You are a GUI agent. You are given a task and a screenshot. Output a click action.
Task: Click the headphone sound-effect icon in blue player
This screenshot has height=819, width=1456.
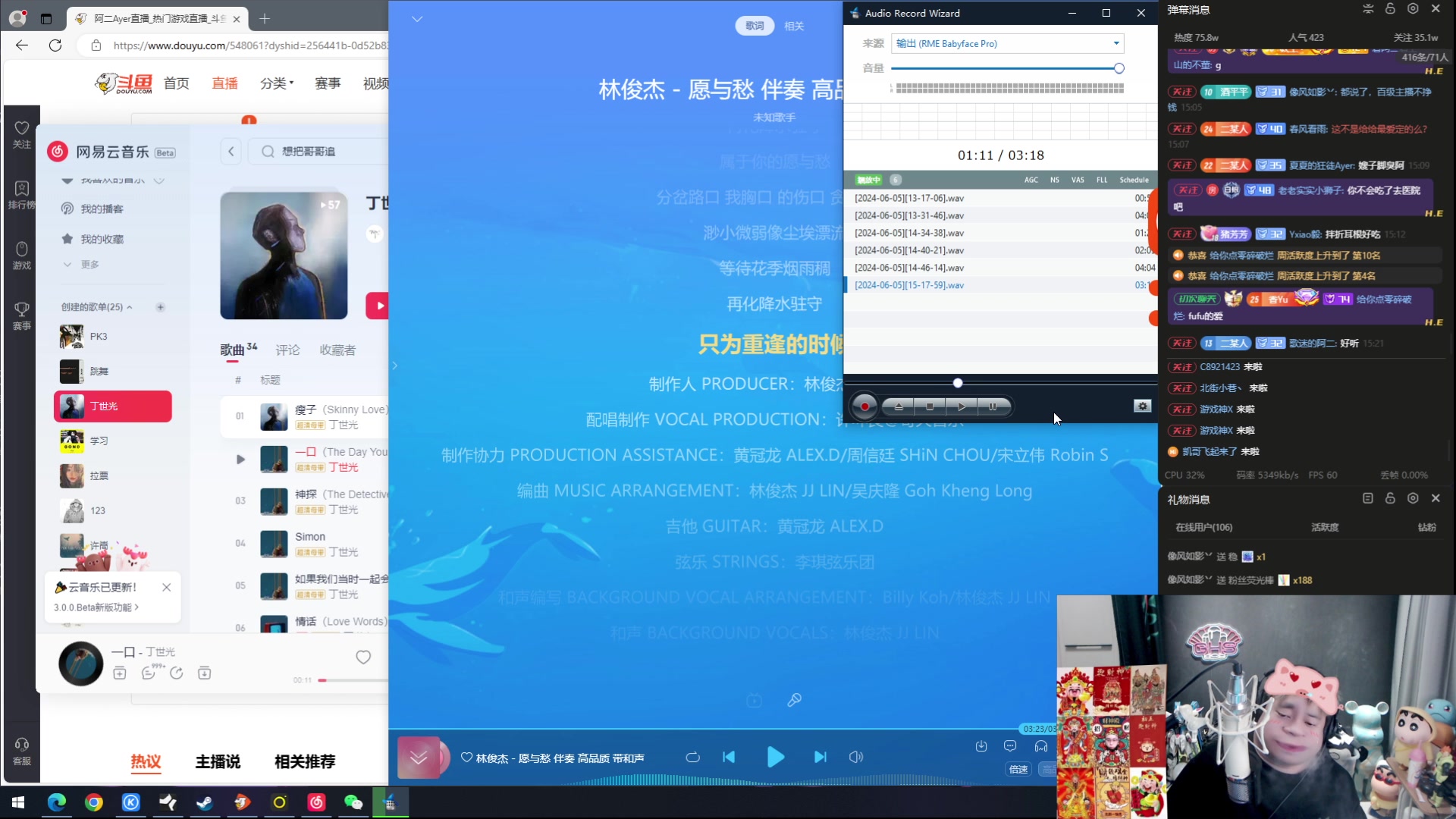[x=1041, y=746]
